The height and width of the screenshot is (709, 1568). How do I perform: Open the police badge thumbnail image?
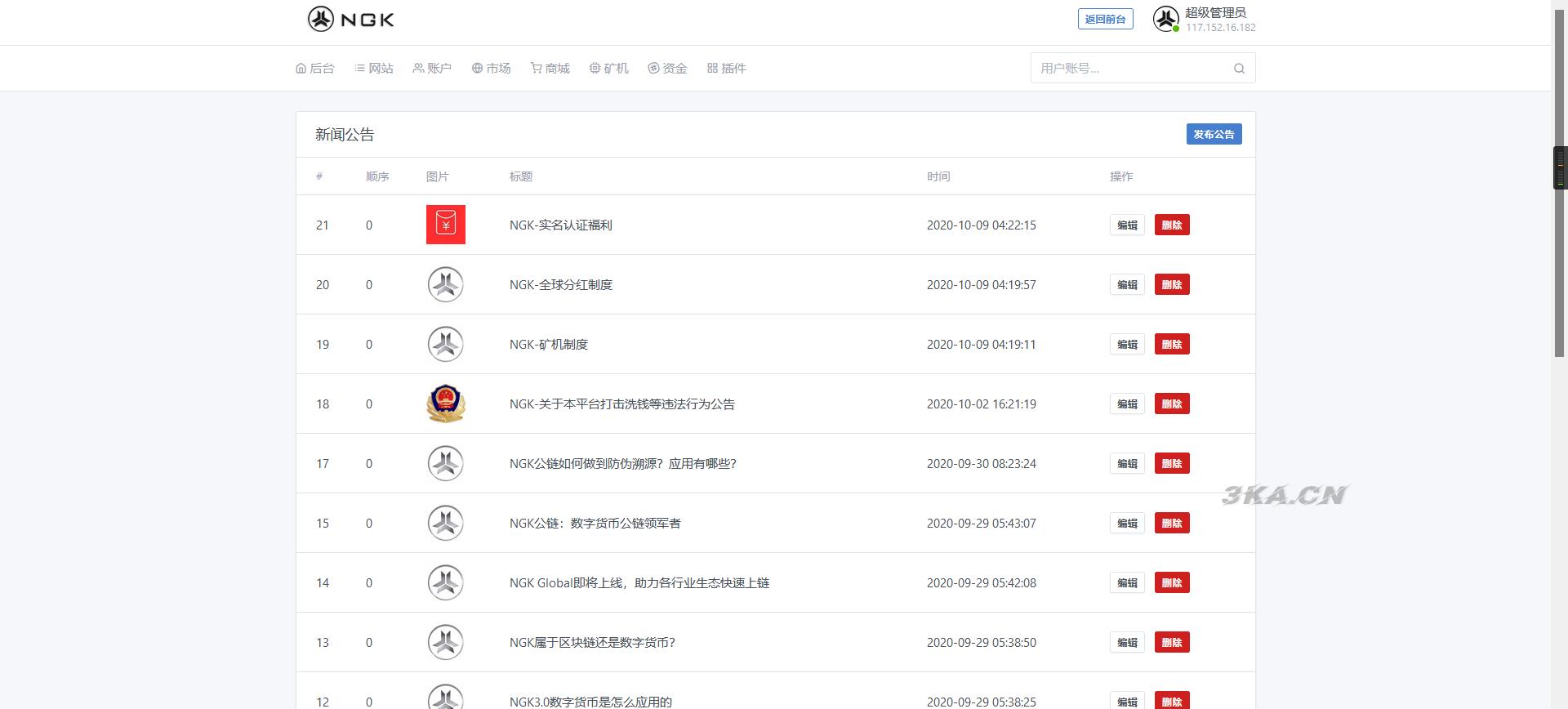pyautogui.click(x=445, y=404)
